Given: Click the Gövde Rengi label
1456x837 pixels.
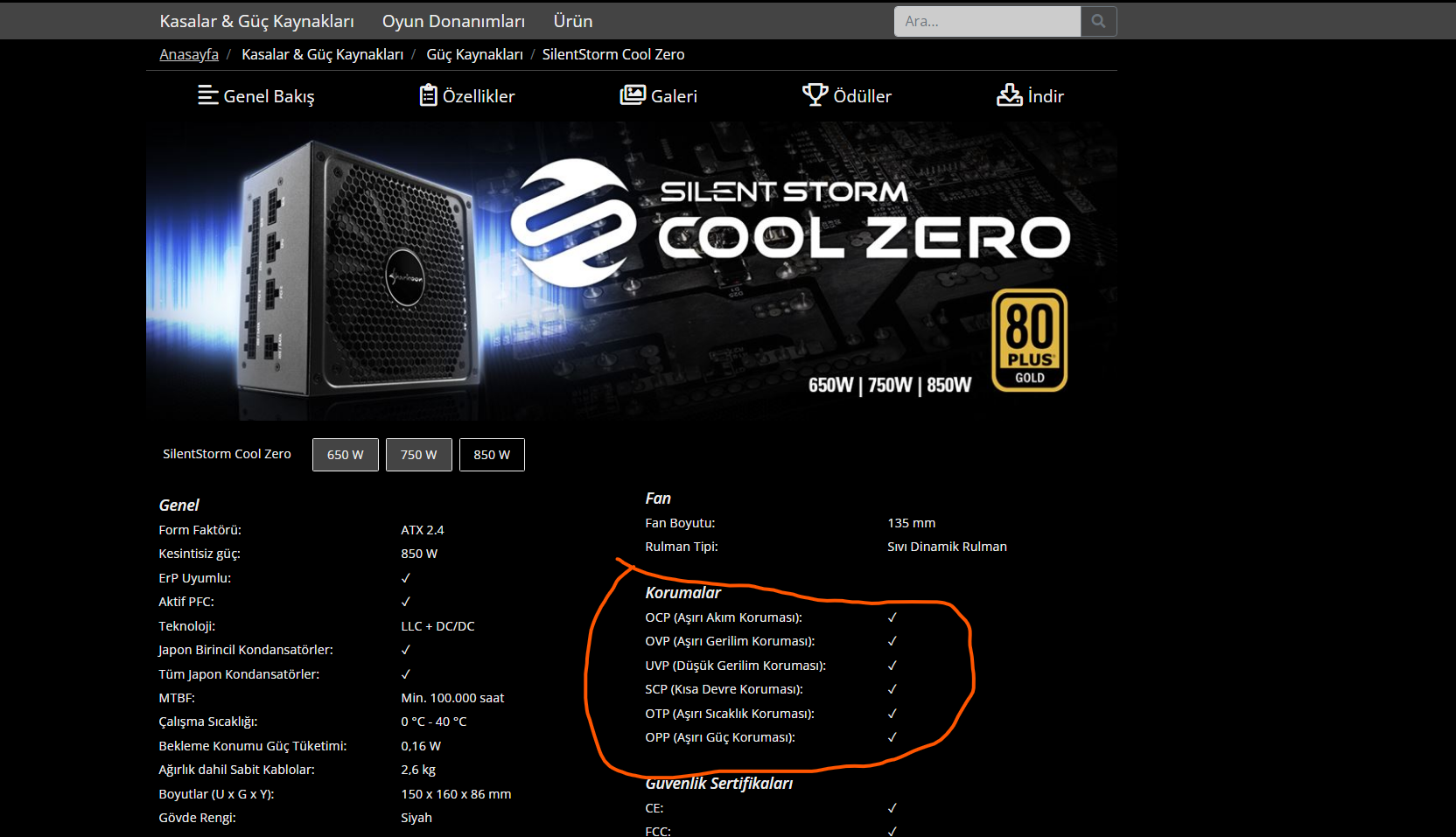Looking at the screenshot, I should pyautogui.click(x=198, y=818).
